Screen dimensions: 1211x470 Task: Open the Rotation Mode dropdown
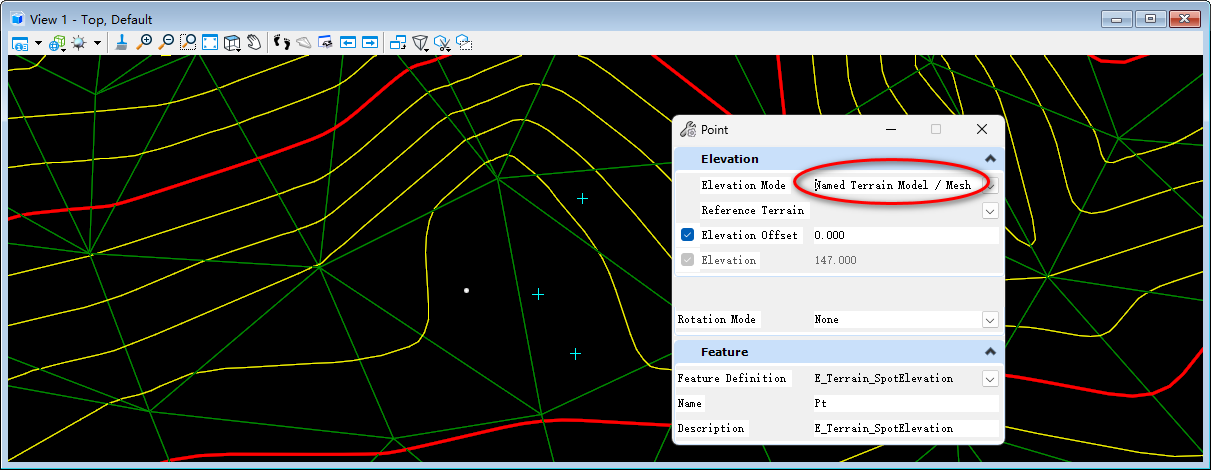990,320
